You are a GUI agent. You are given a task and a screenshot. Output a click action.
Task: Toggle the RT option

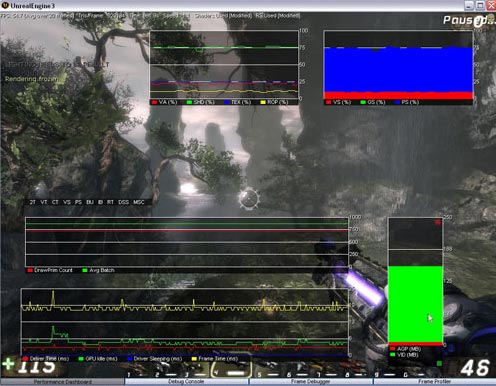(x=110, y=202)
